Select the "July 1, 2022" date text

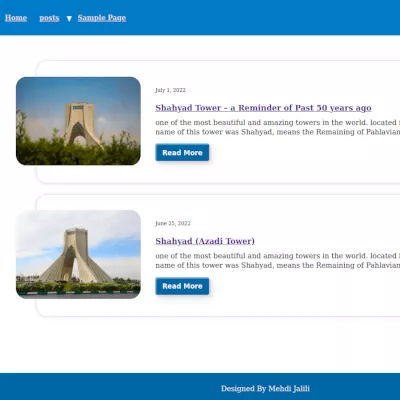point(170,90)
